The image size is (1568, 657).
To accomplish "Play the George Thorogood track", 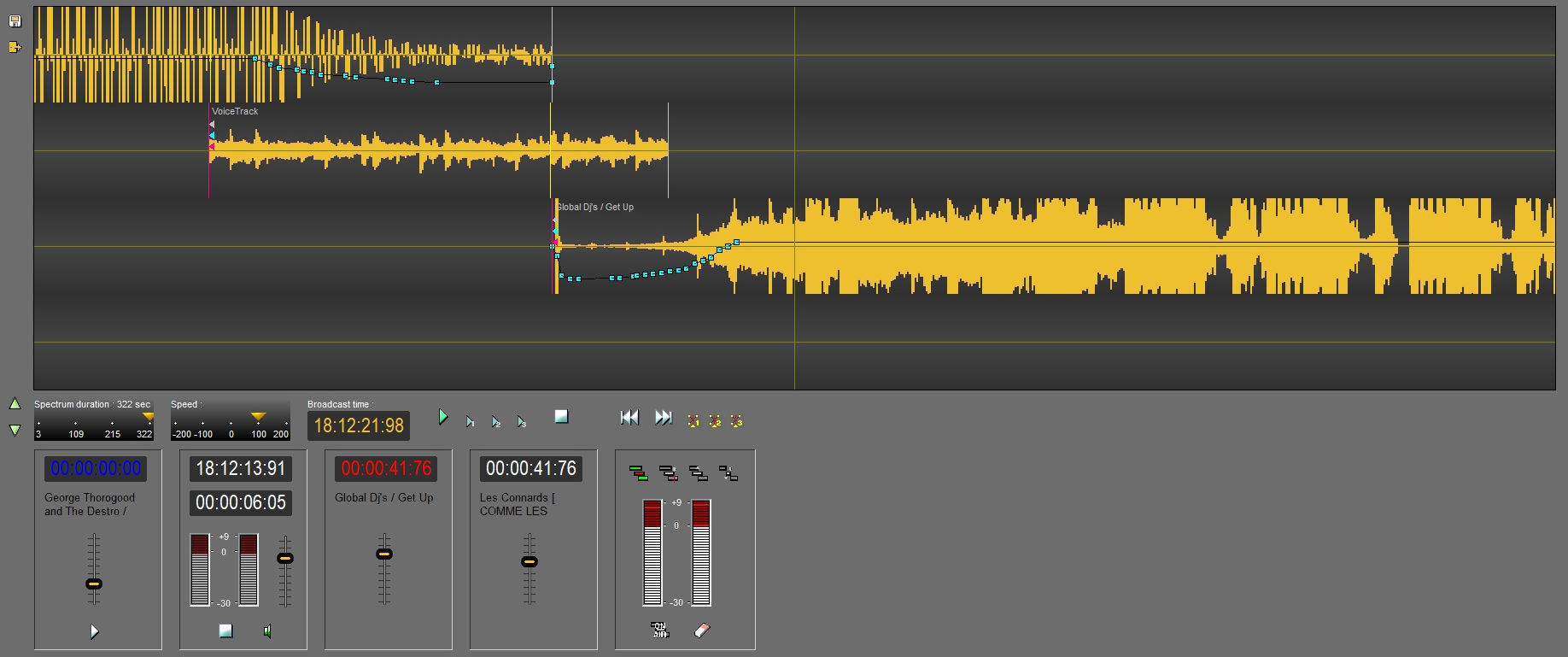I will coord(95,632).
